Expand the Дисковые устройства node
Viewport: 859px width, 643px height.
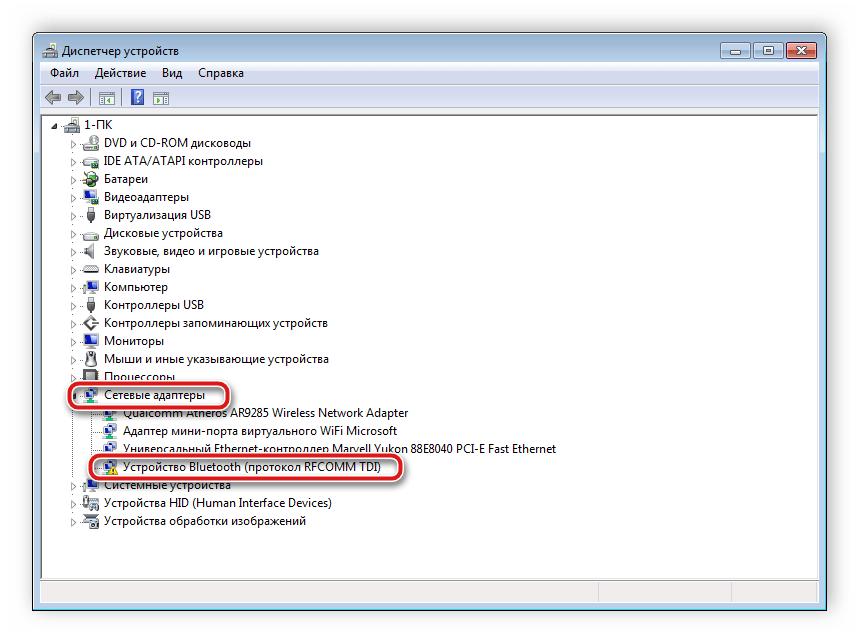click(73, 234)
